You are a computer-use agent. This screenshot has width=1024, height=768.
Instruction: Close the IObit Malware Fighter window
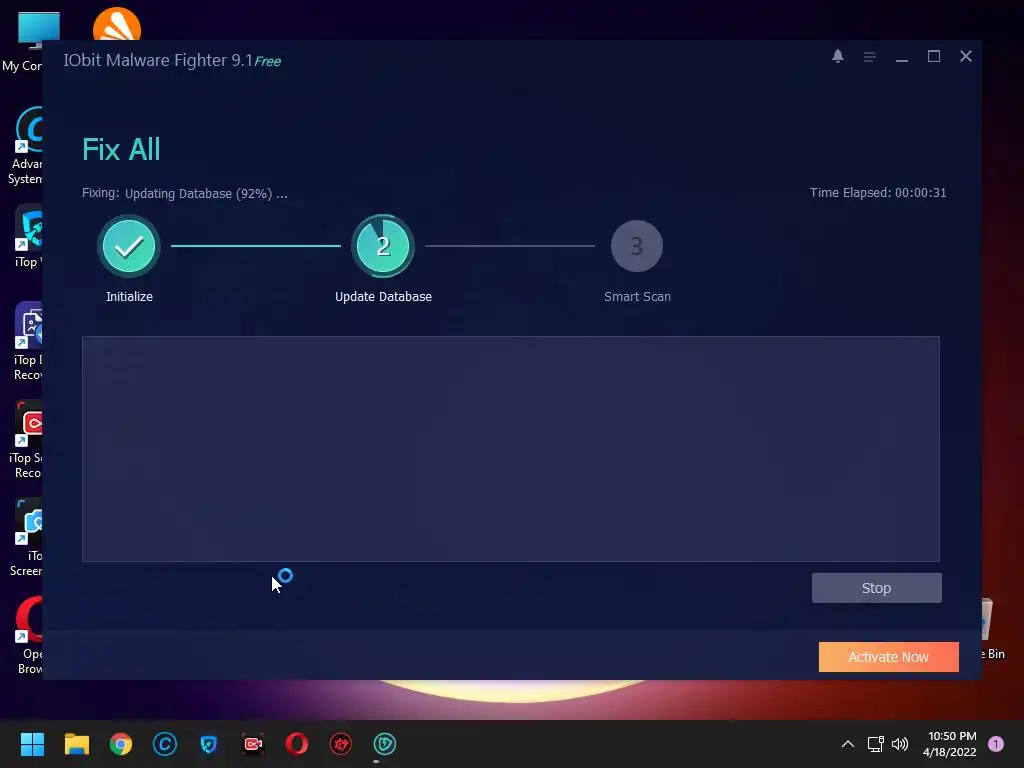point(966,56)
